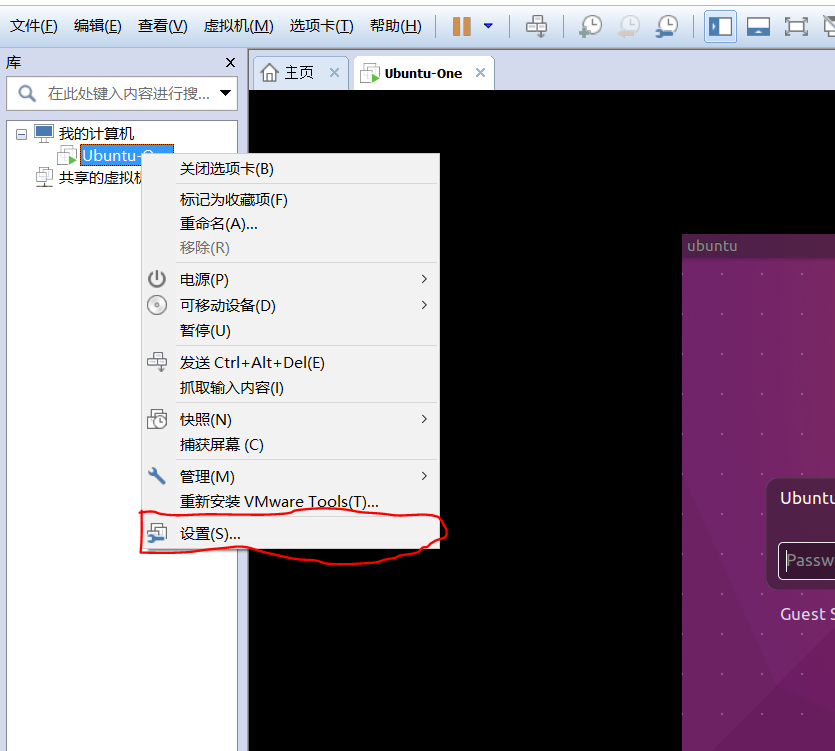The width and height of the screenshot is (835, 751).
Task: Toggle the thumbnail bar view icon
Action: point(758,26)
